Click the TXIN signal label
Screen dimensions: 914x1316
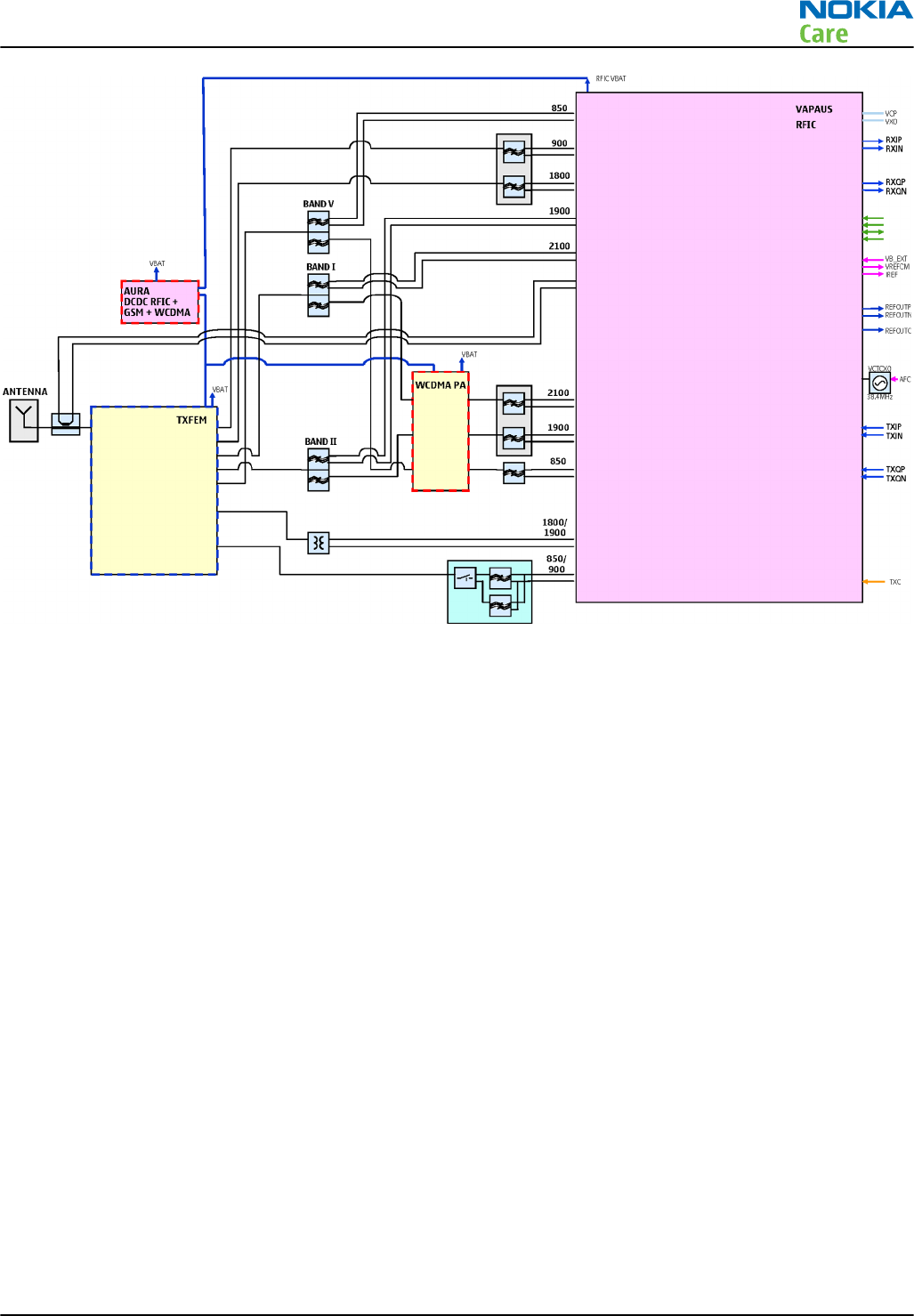[894, 436]
